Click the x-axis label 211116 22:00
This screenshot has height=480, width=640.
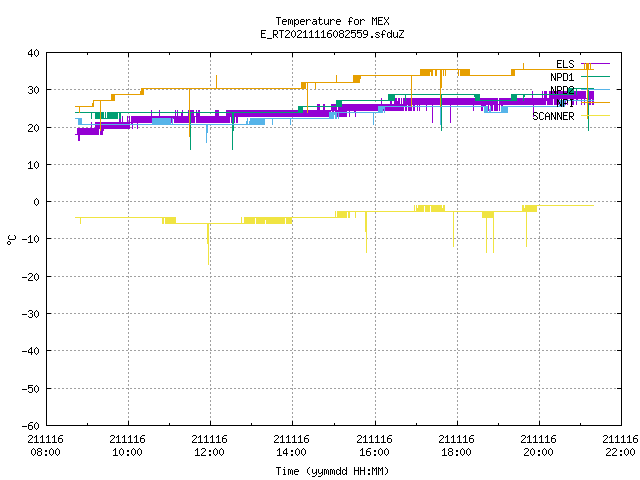(620, 445)
